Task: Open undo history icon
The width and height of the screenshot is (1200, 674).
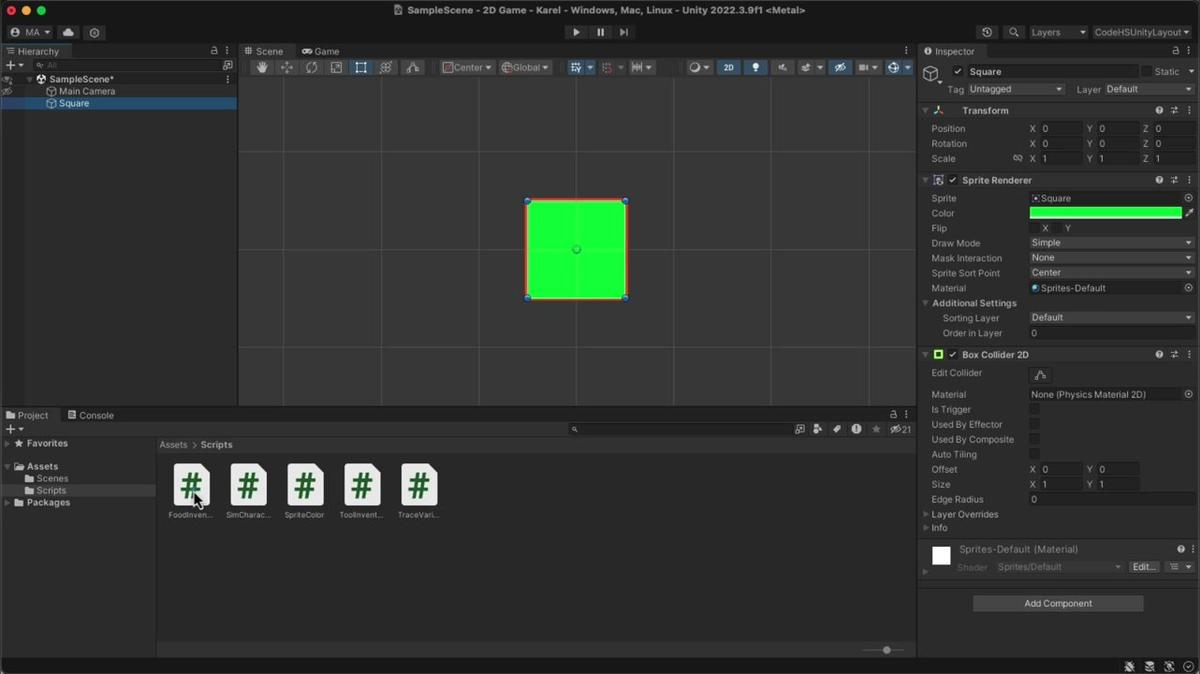Action: (987, 32)
